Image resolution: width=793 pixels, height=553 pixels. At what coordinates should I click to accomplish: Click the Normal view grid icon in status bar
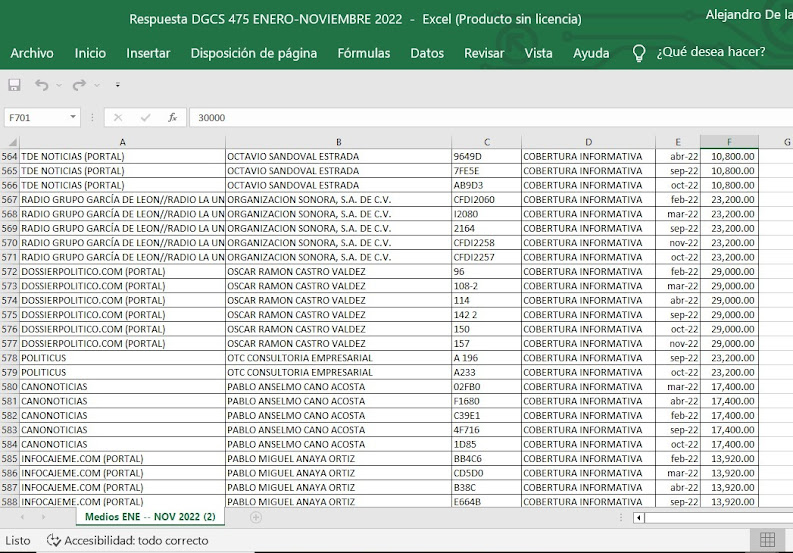[767, 540]
